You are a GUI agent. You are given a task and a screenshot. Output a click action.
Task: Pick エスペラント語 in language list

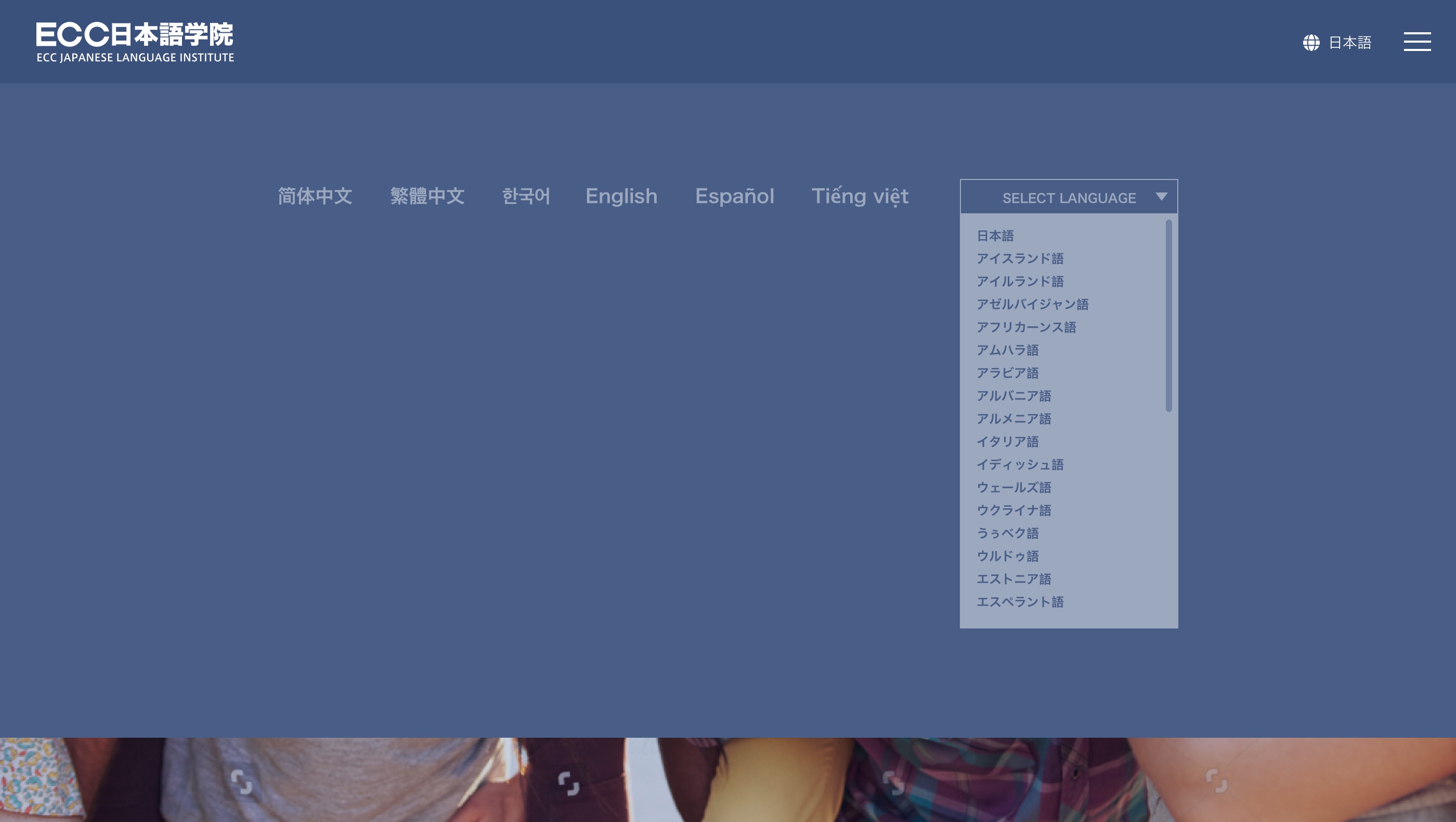(1020, 602)
